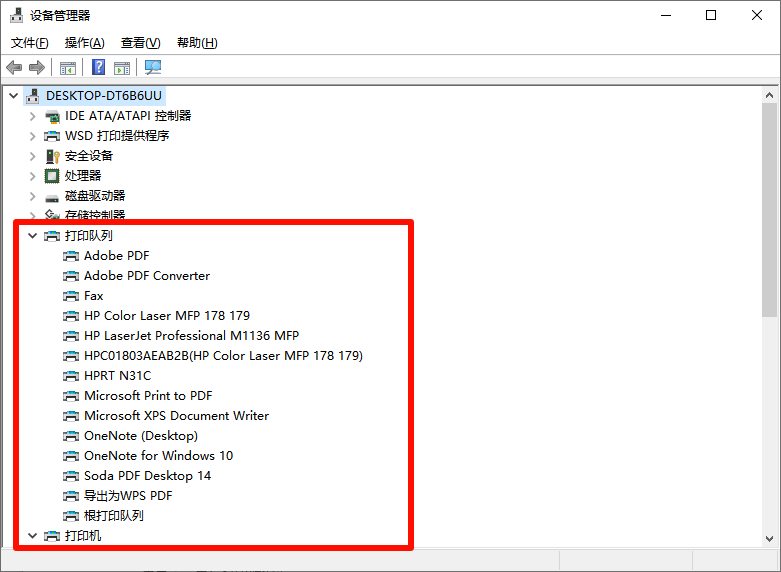
Task: Click the 安全设备 key icon
Action: coord(52,156)
